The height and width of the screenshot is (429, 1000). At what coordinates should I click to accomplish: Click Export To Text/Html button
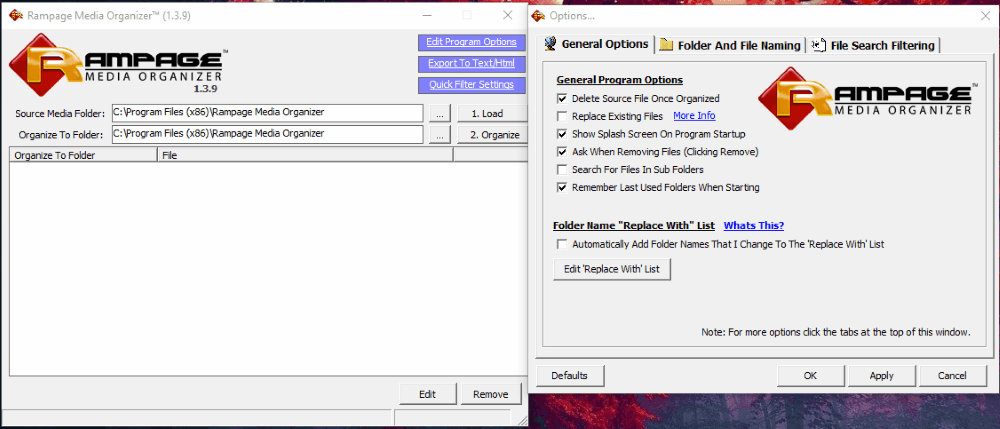[x=471, y=64]
